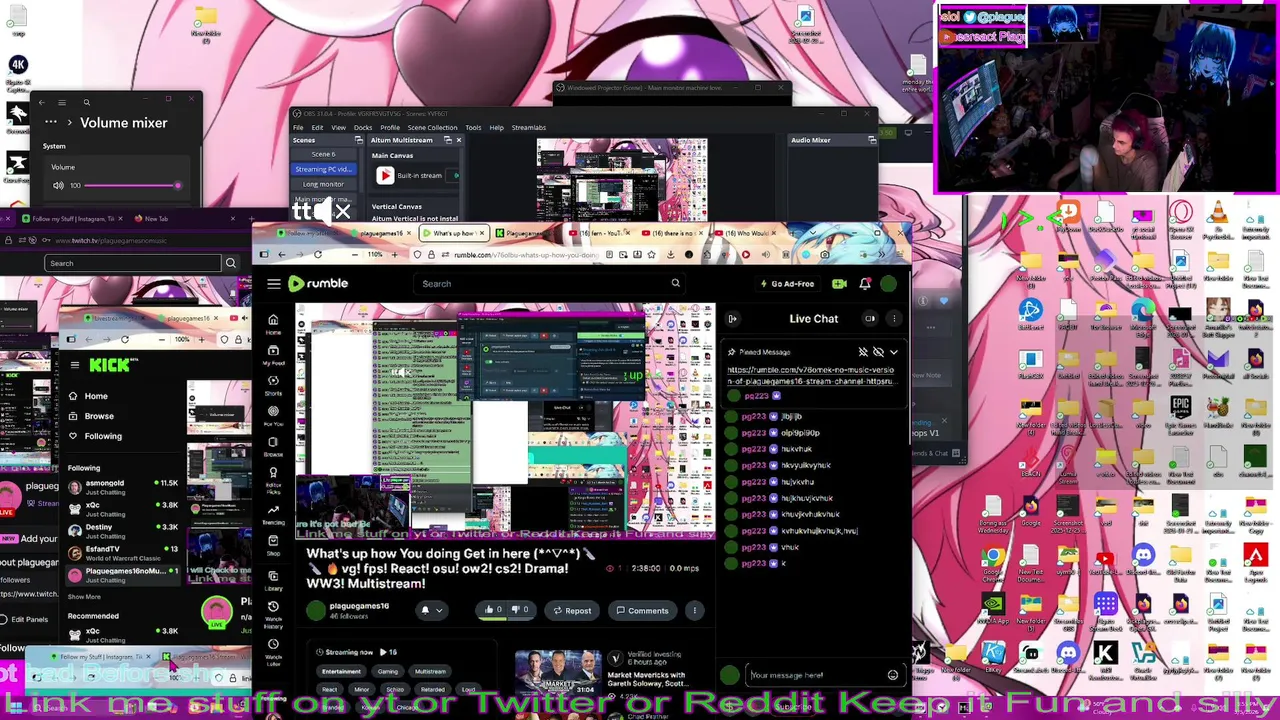
Task: Mute system volume speaker icon
Action: (59, 186)
